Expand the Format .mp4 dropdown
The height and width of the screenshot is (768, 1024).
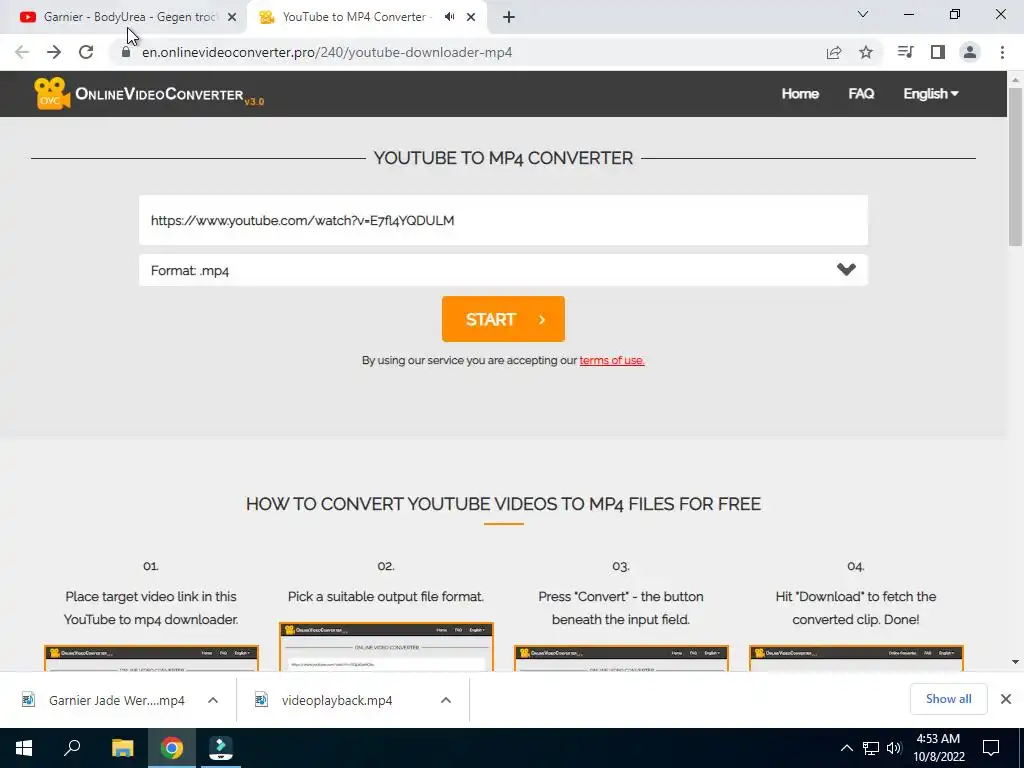(x=503, y=270)
